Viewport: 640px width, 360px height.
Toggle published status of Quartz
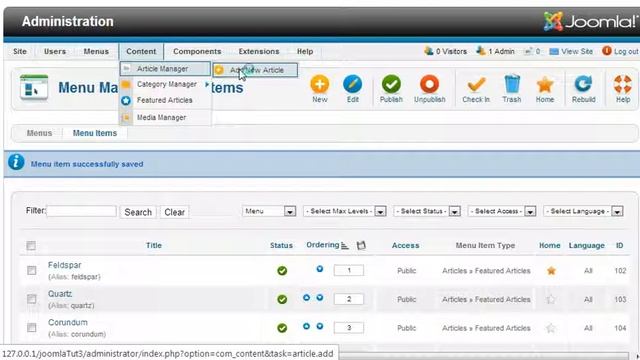click(282, 299)
